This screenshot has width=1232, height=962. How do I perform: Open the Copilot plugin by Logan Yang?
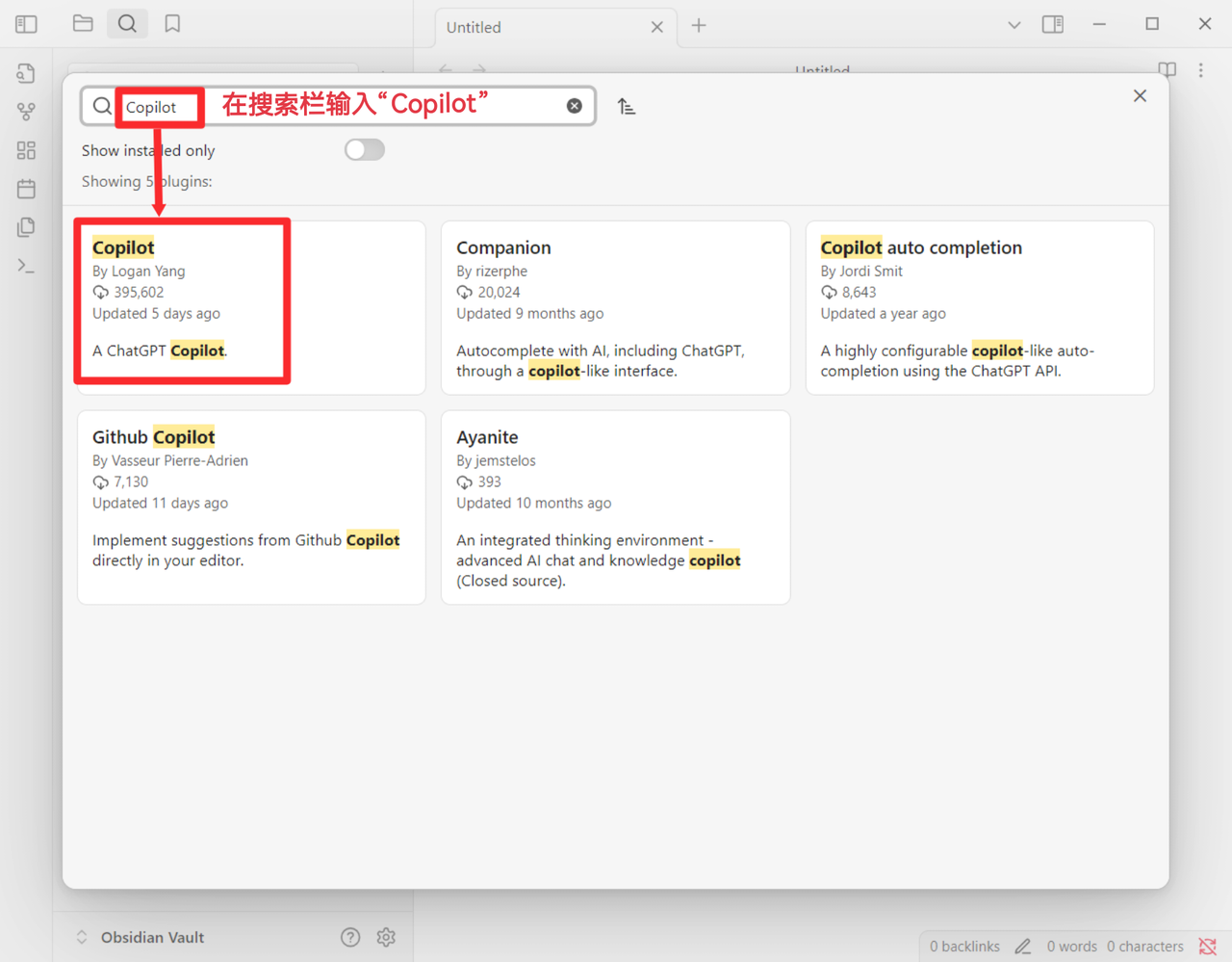click(251, 307)
